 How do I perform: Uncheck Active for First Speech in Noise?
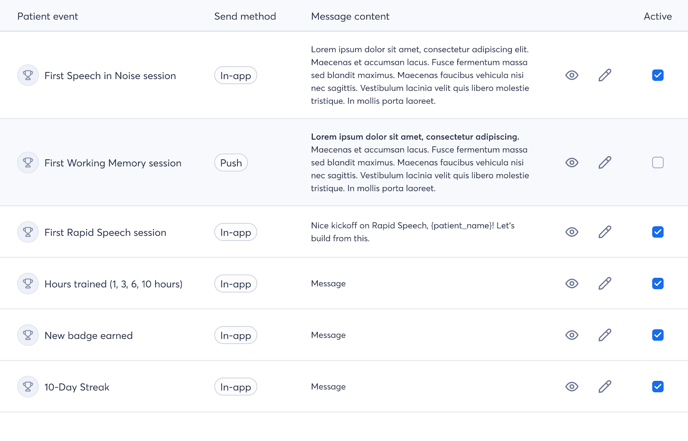point(658,75)
